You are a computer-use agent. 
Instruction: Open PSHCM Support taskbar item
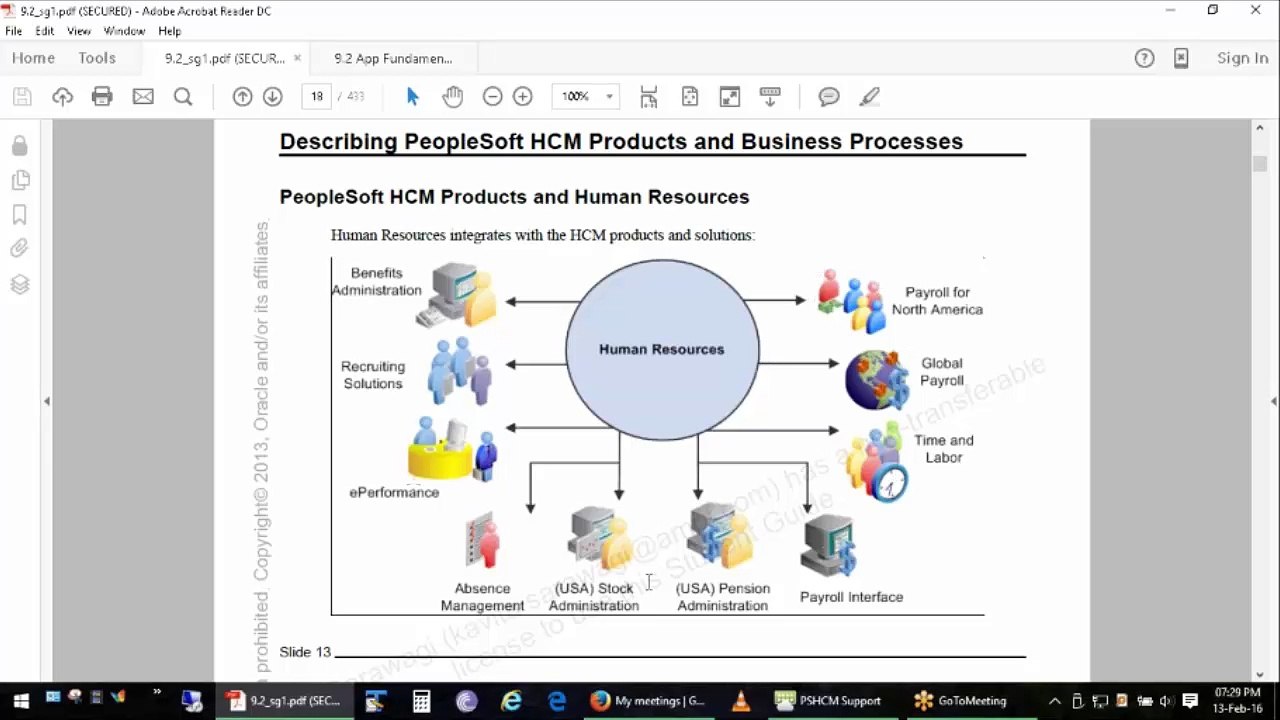click(x=828, y=701)
